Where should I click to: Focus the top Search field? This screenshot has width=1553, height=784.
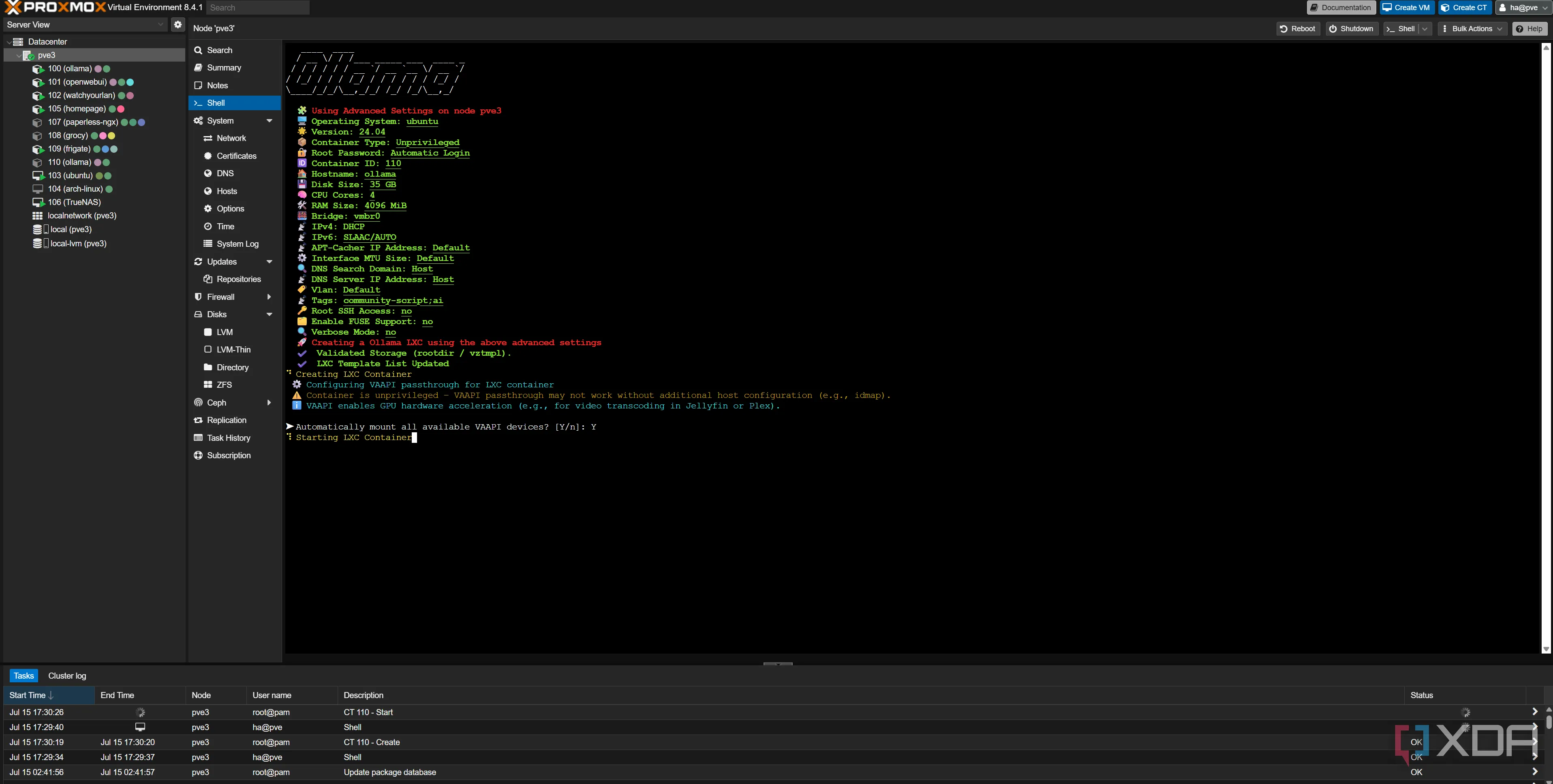pyautogui.click(x=257, y=8)
